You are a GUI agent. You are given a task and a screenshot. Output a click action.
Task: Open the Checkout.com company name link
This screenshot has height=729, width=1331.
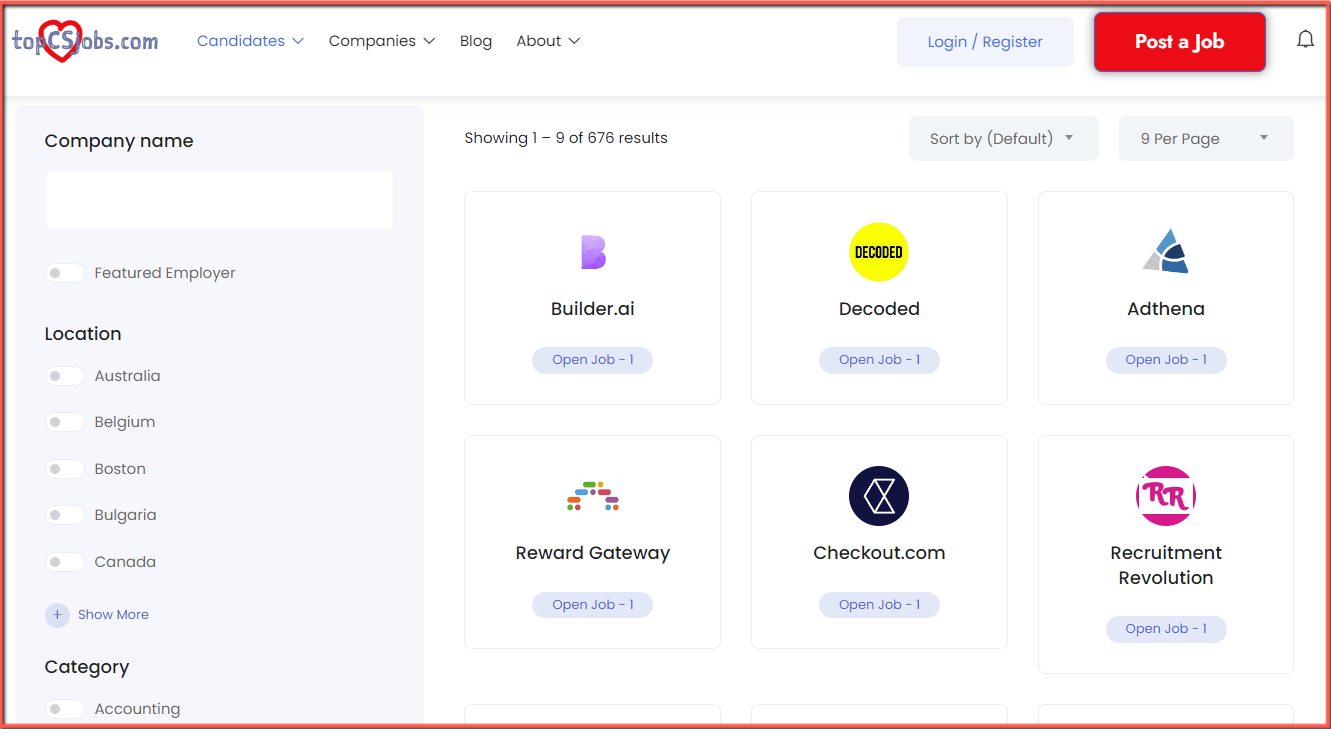tap(879, 553)
